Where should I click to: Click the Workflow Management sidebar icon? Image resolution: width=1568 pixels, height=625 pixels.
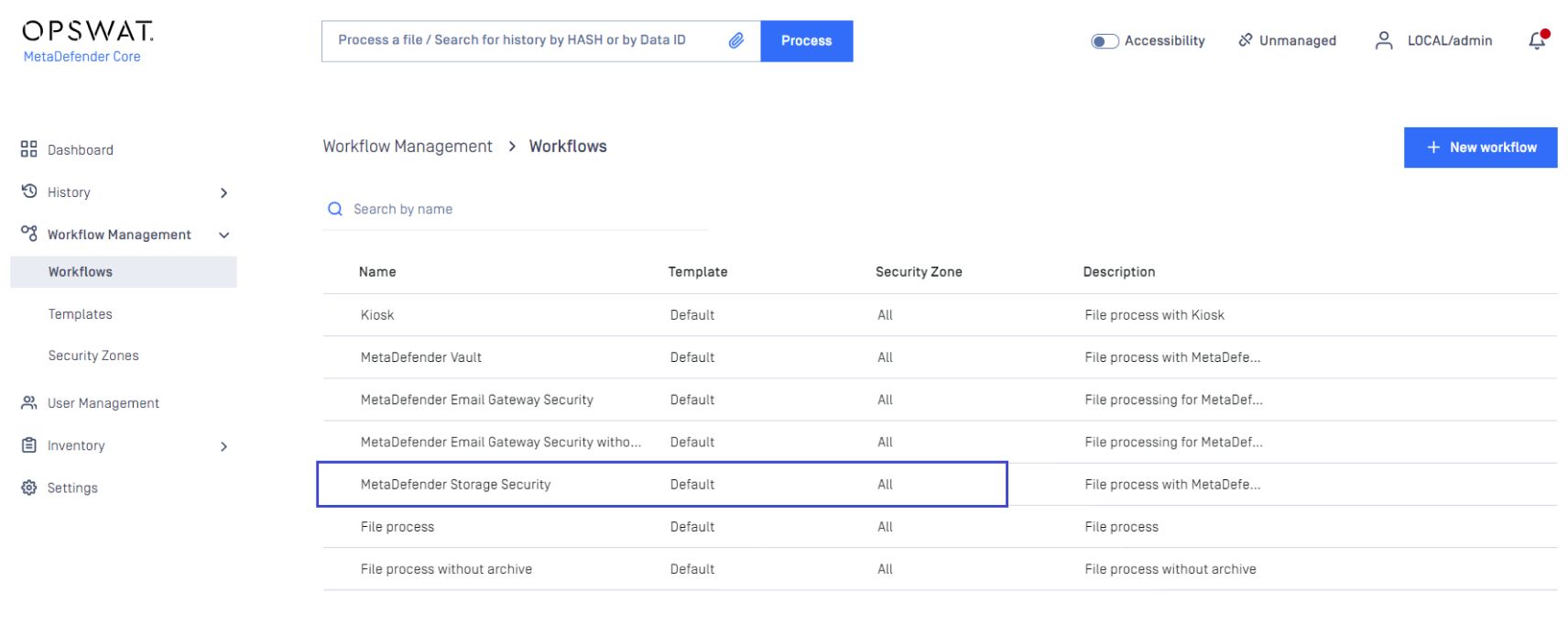tap(29, 234)
